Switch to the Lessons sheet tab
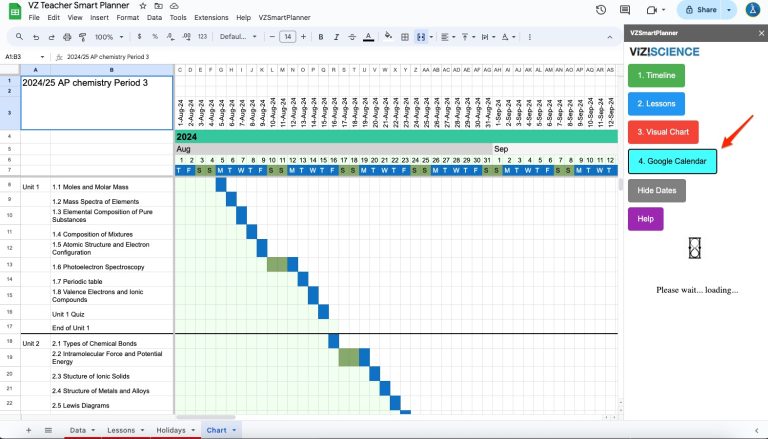 tap(121, 430)
